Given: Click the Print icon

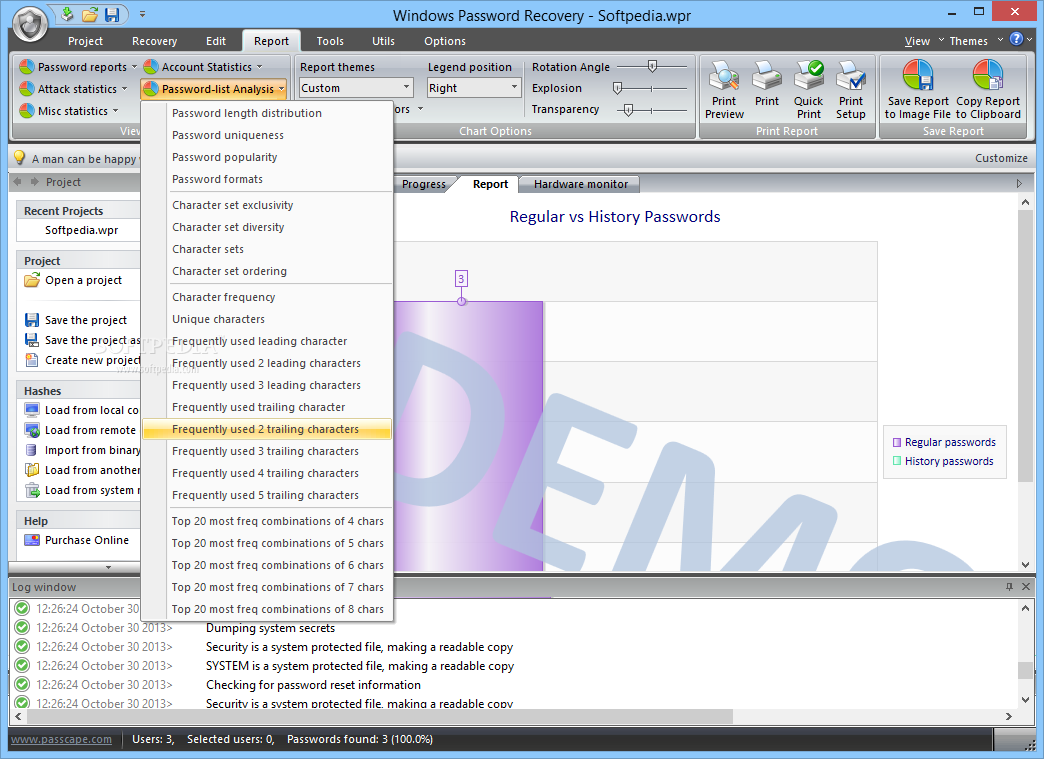Looking at the screenshot, I should 766,75.
